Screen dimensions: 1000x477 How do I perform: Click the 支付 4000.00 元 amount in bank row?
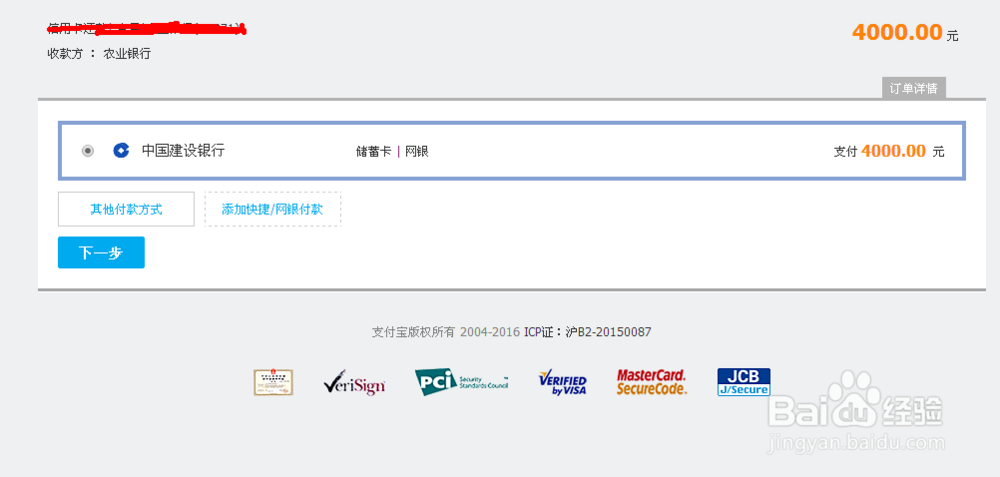click(889, 151)
